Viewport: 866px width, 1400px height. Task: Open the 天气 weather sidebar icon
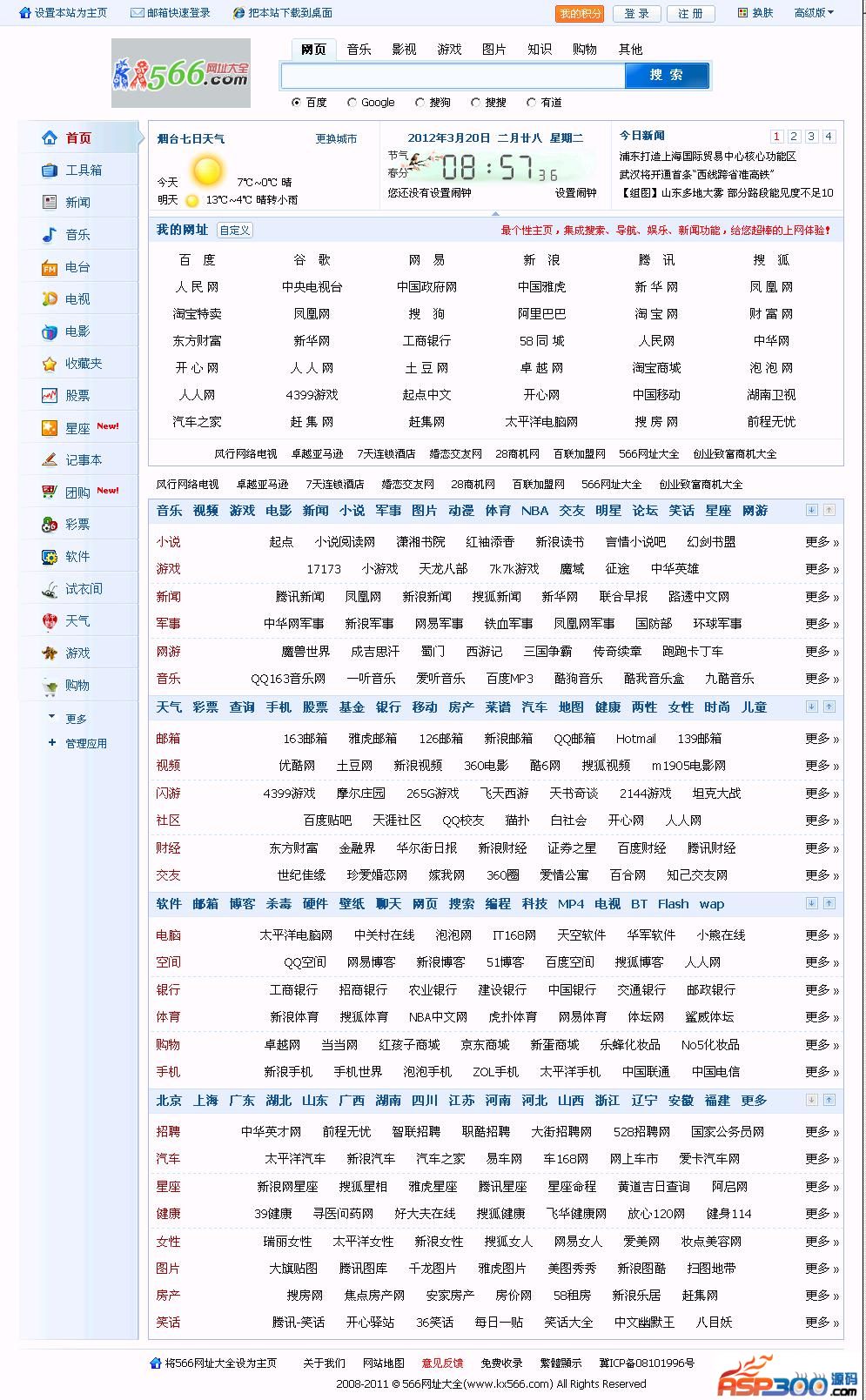(50, 620)
